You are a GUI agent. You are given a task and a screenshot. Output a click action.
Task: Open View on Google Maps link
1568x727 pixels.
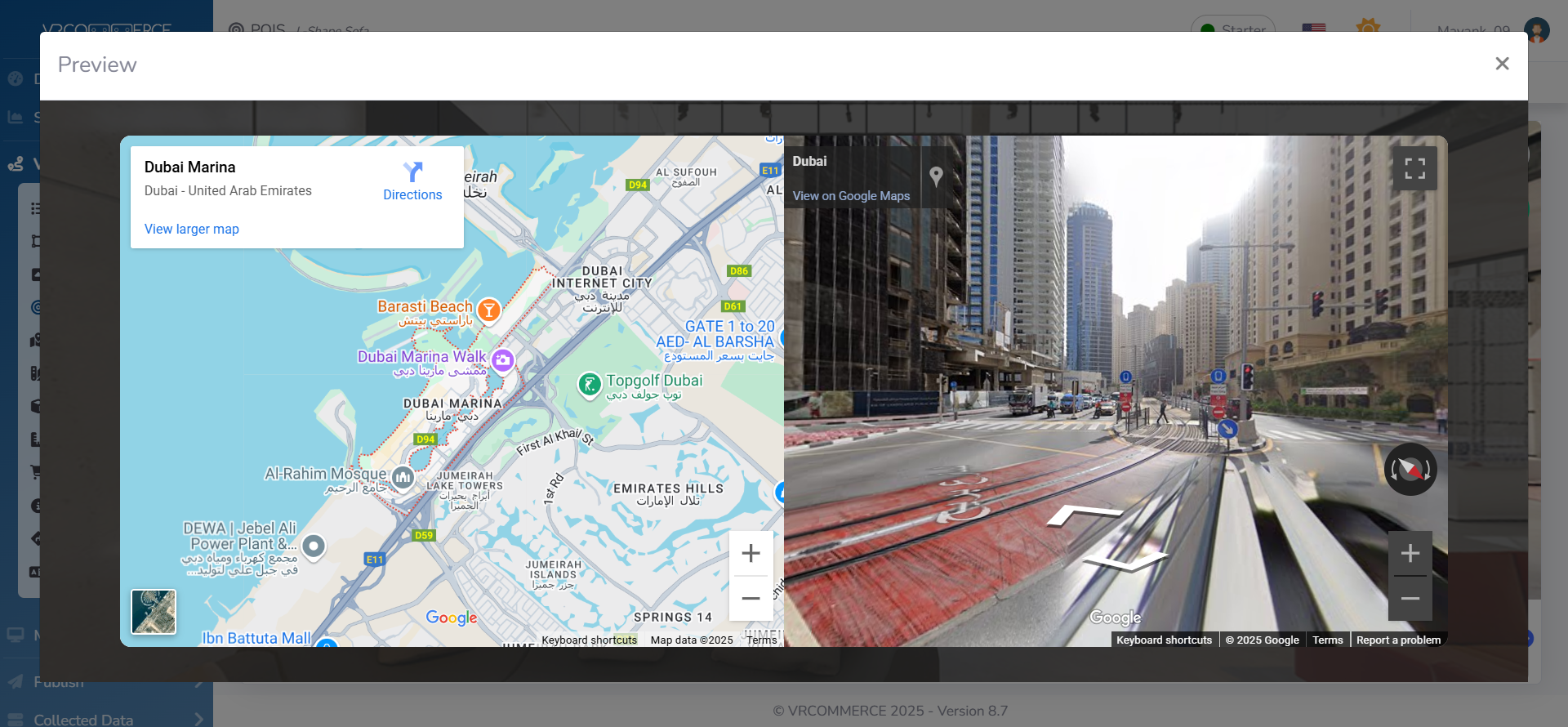pos(850,196)
